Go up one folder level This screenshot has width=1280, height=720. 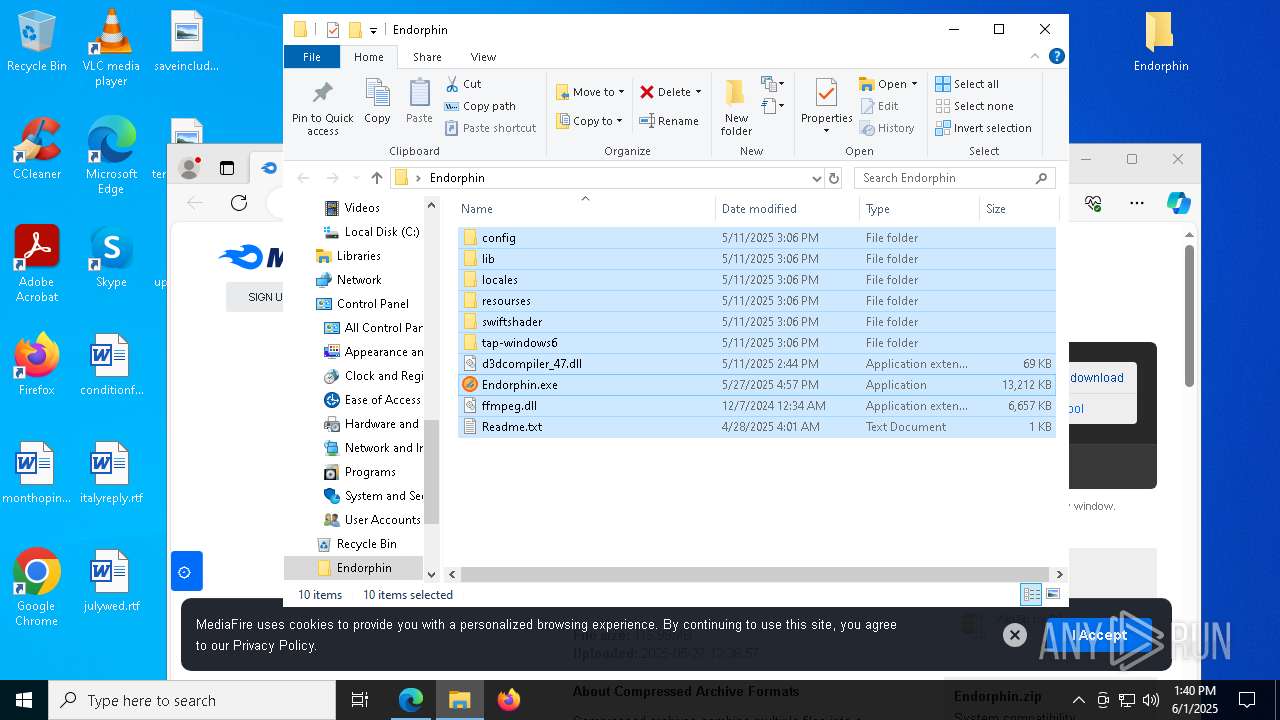pos(376,178)
